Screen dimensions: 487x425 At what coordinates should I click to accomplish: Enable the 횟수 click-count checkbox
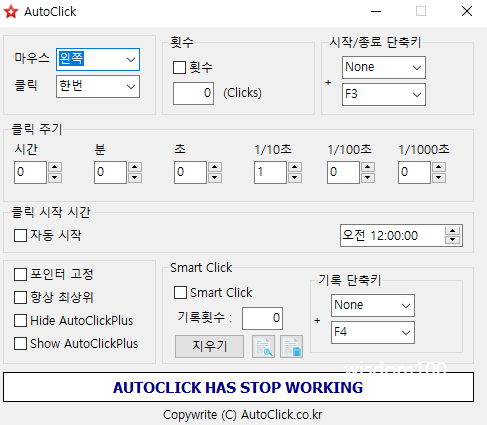pyautogui.click(x=179, y=68)
